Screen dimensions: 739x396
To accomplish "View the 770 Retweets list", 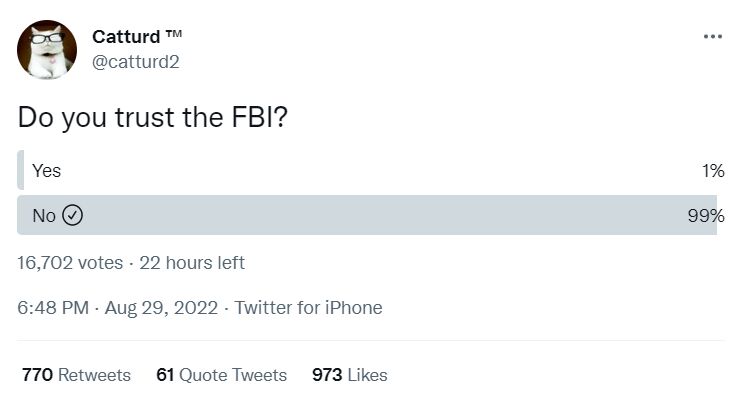I will 76,375.
